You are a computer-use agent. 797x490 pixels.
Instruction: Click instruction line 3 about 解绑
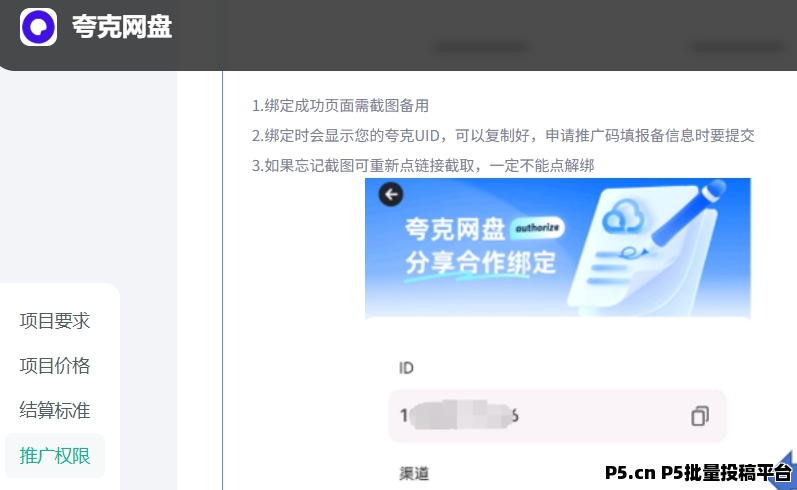click(x=423, y=166)
